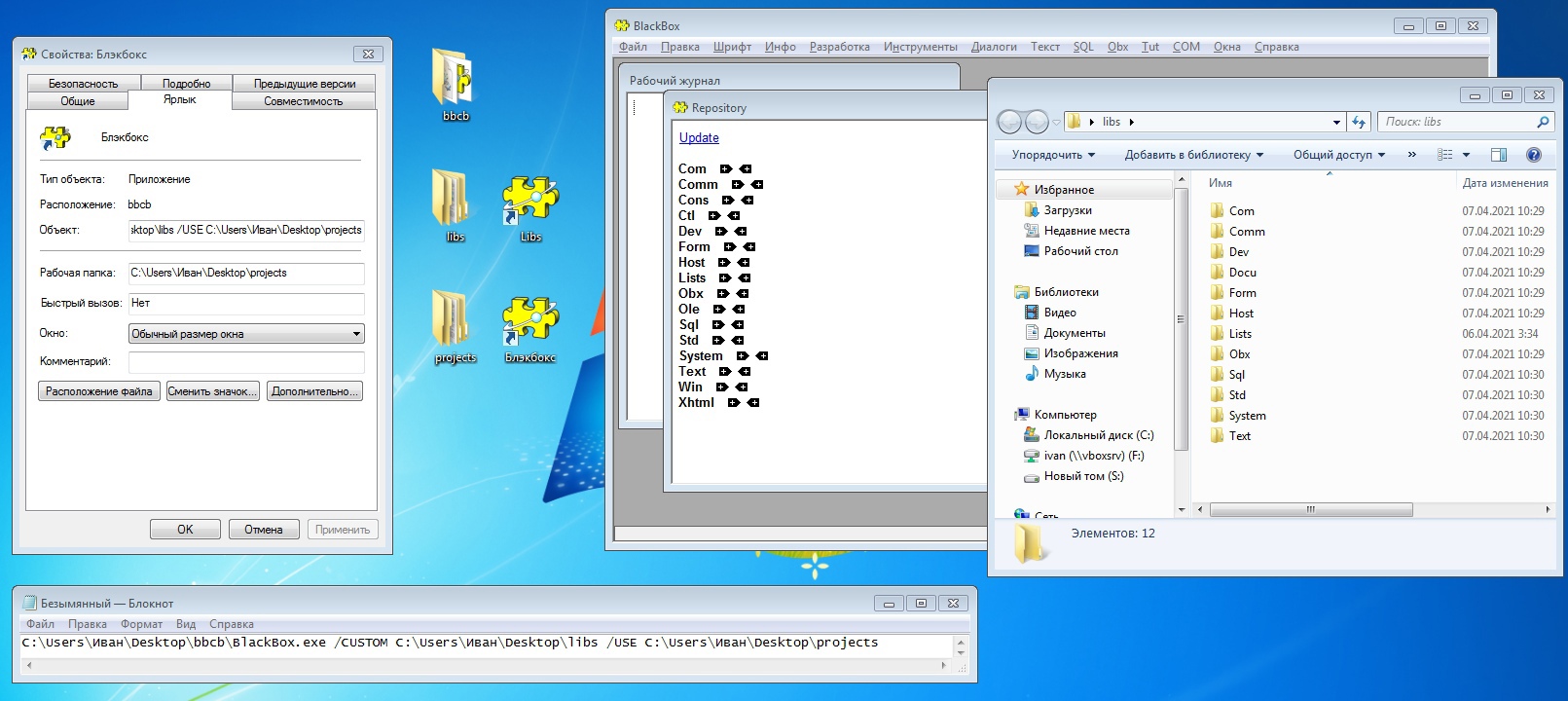
Task: Click the refresh icon beside the address bar
Action: coord(1359,122)
